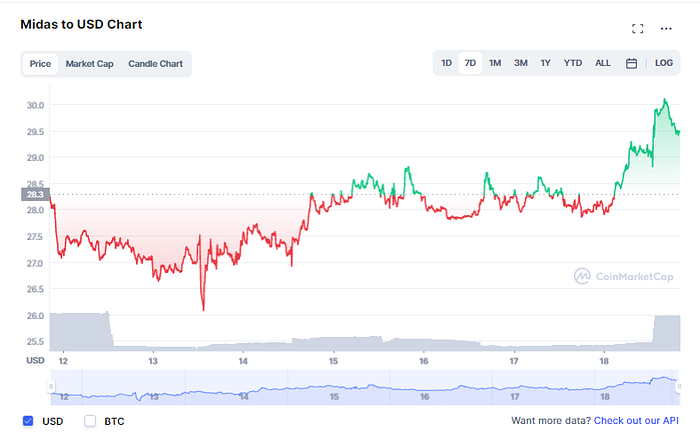Select the 1M time range
Viewport: 700px width, 441px height.
click(x=495, y=63)
